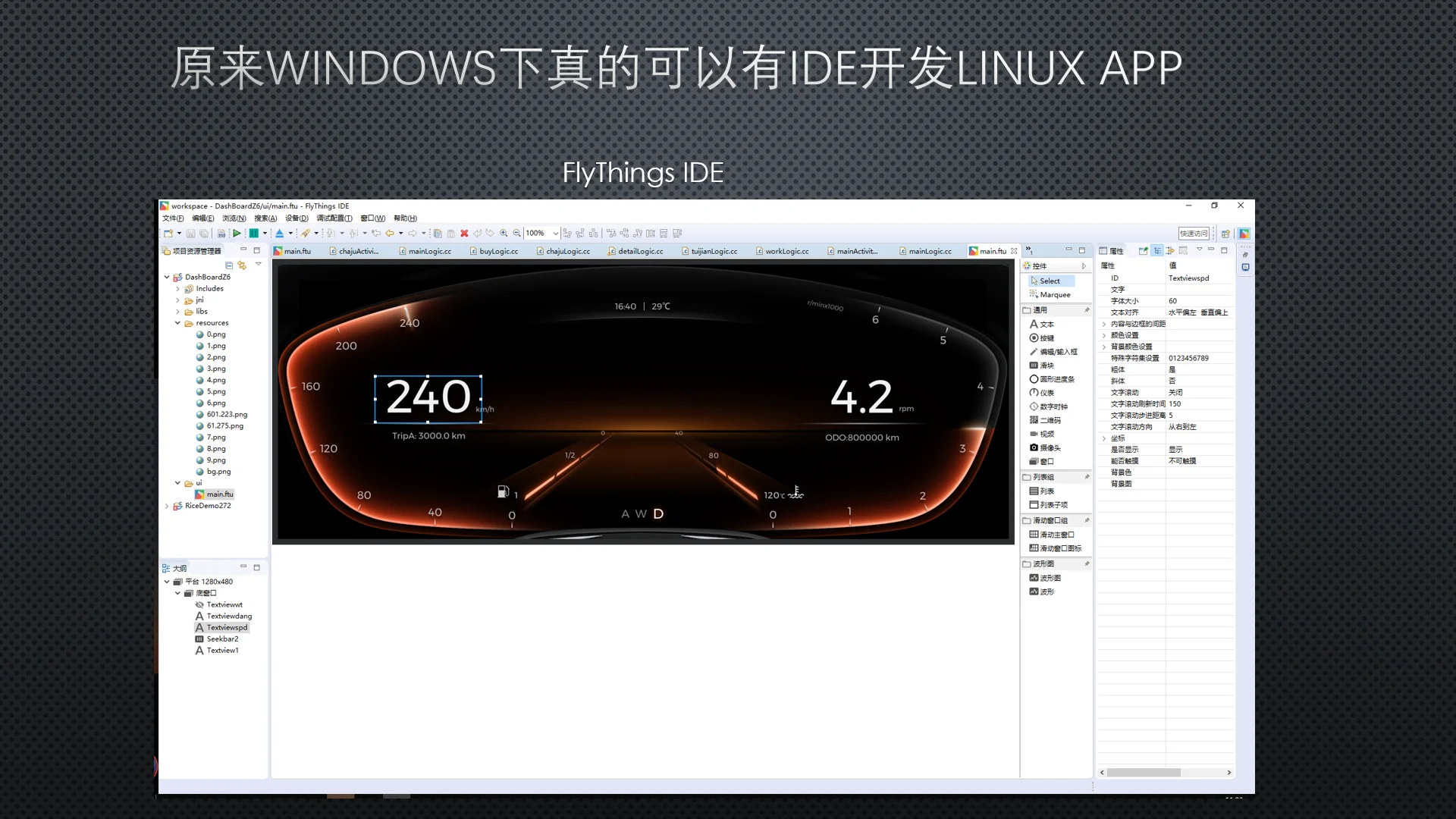
Task: Expand the 坐标 property group
Action: click(1104, 438)
